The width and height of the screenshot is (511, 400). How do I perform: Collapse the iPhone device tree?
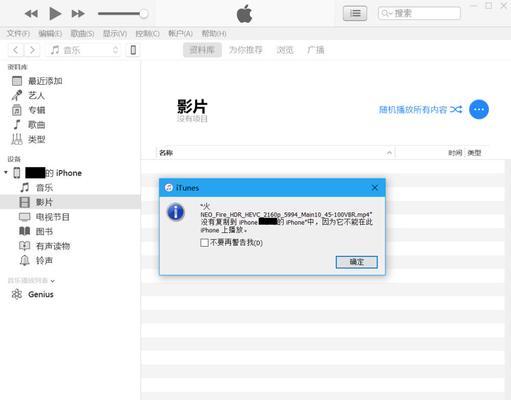pos(6,172)
